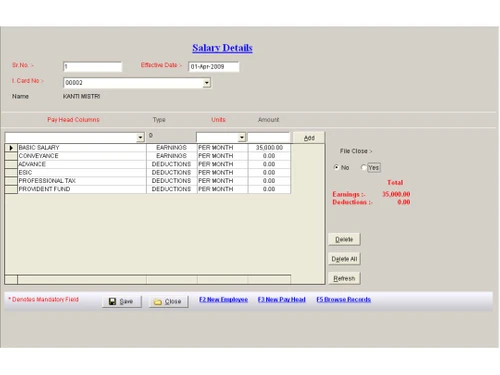
Task: Open F3 New PayHead link
Action: [x=282, y=299]
